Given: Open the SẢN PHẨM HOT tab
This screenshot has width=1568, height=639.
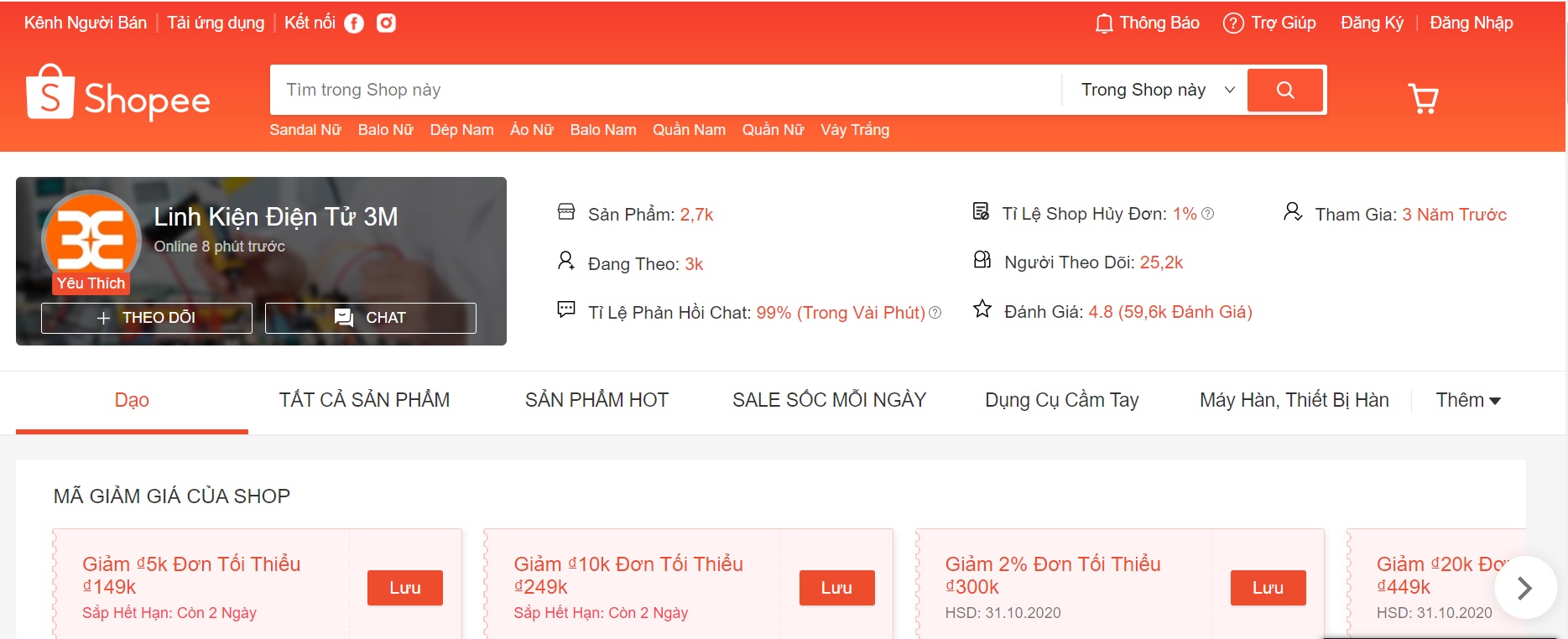Looking at the screenshot, I should 596,401.
